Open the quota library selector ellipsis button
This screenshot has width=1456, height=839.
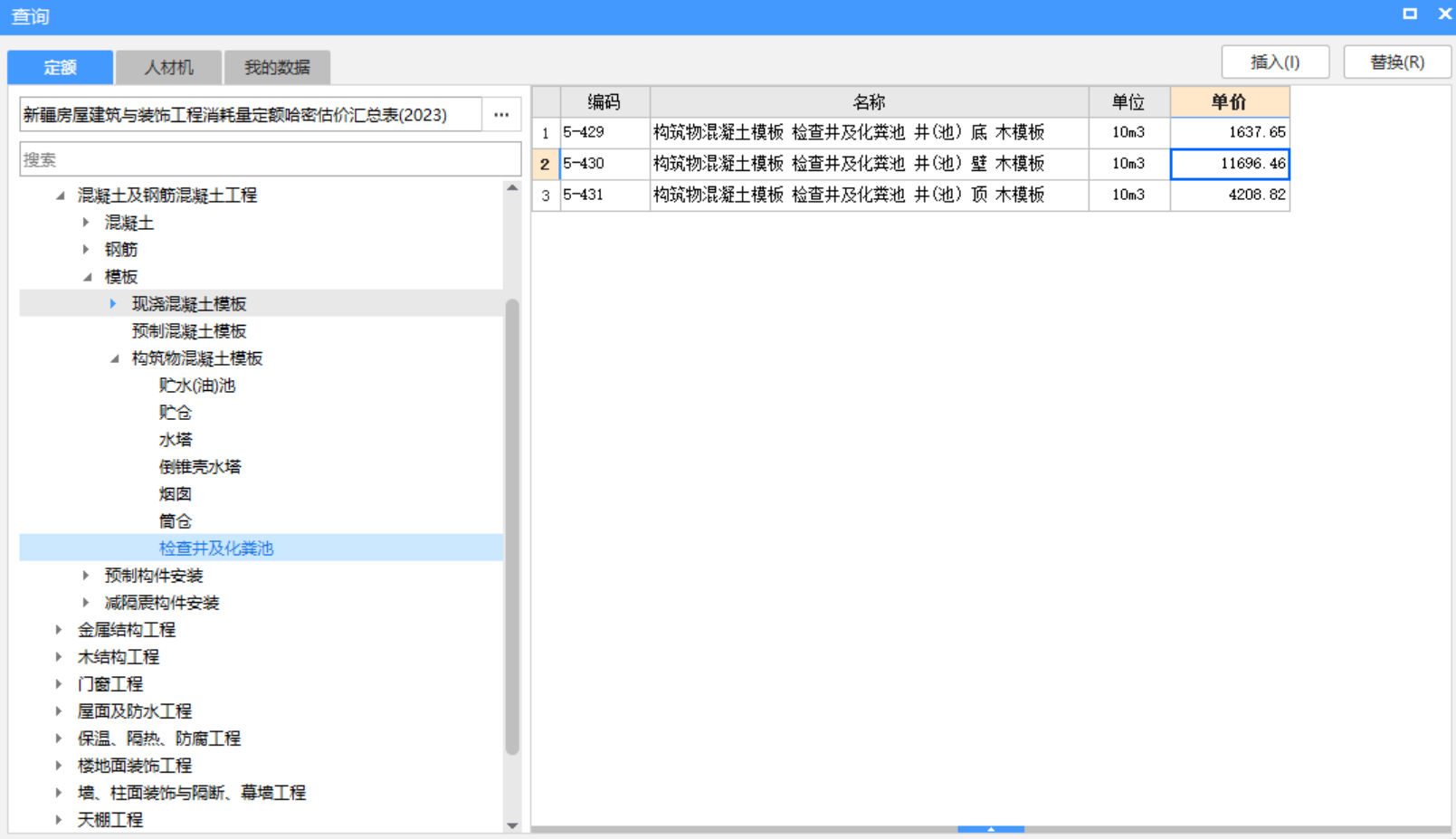pyautogui.click(x=502, y=114)
